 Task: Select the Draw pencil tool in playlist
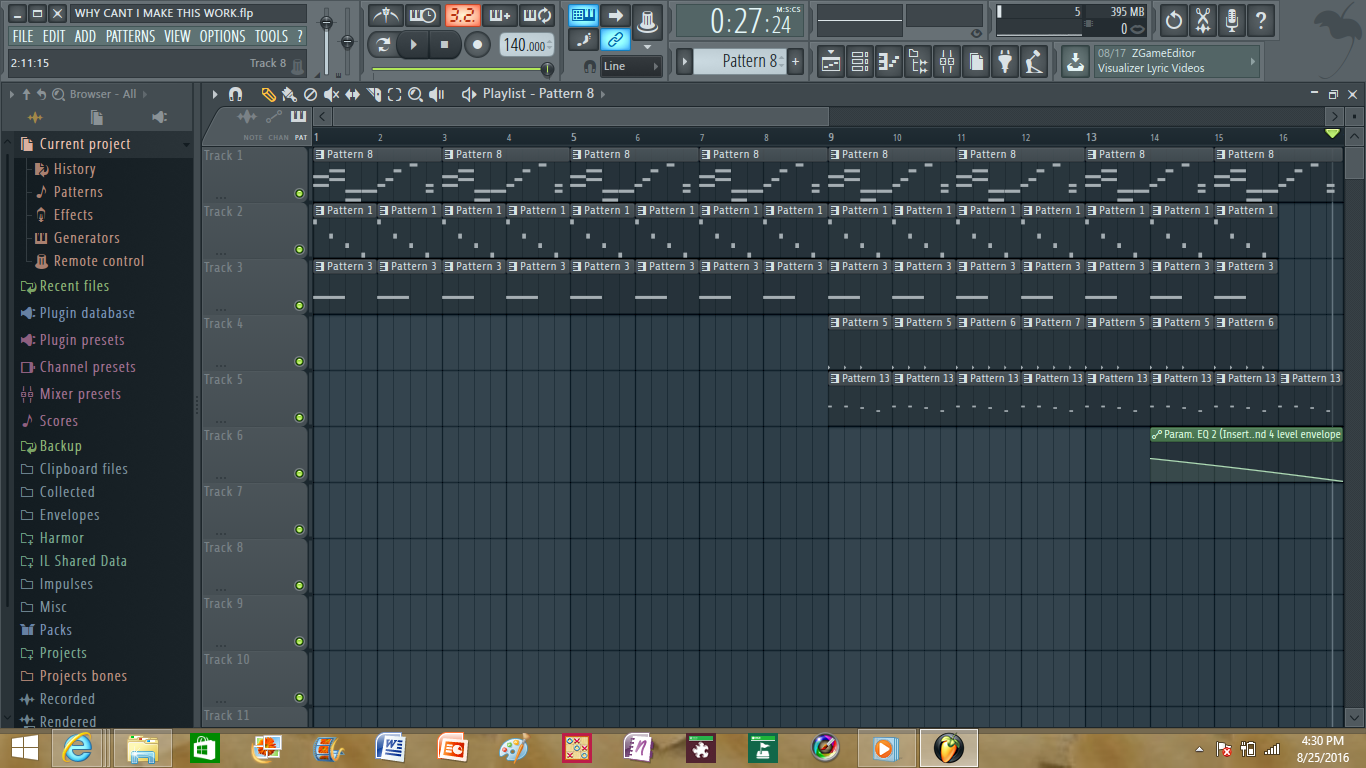[268, 94]
